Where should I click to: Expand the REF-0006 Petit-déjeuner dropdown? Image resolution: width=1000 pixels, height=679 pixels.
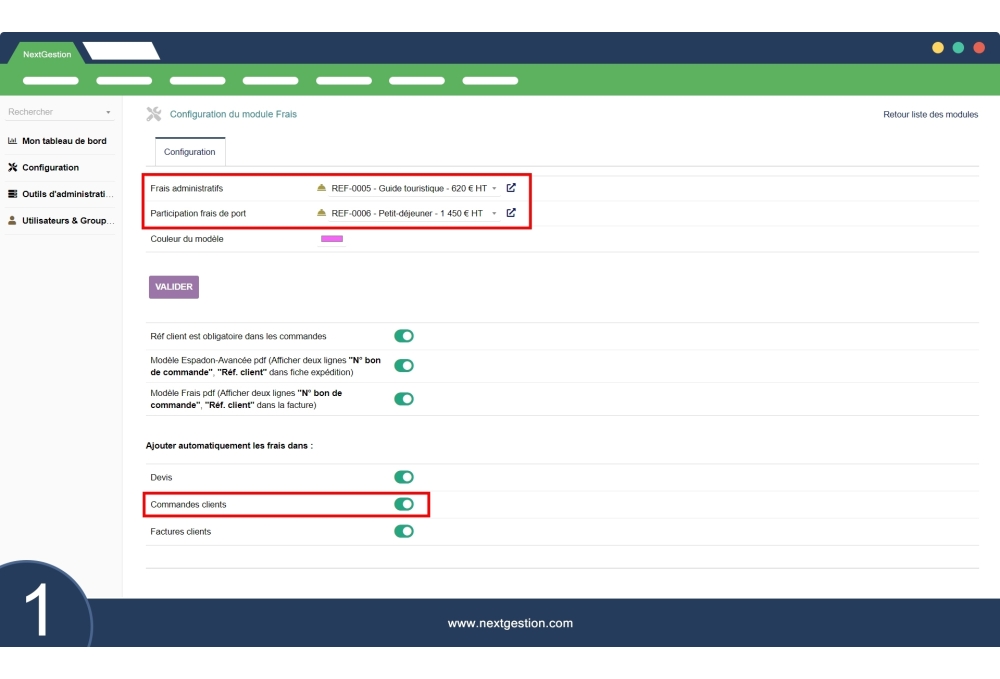pos(493,213)
